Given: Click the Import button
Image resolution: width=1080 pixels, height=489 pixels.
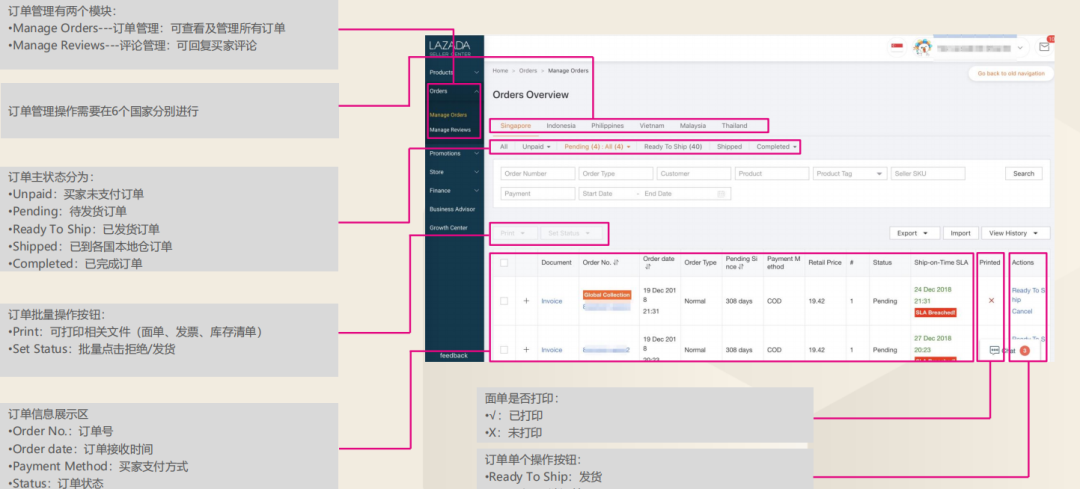Looking at the screenshot, I should pyautogui.click(x=960, y=233).
